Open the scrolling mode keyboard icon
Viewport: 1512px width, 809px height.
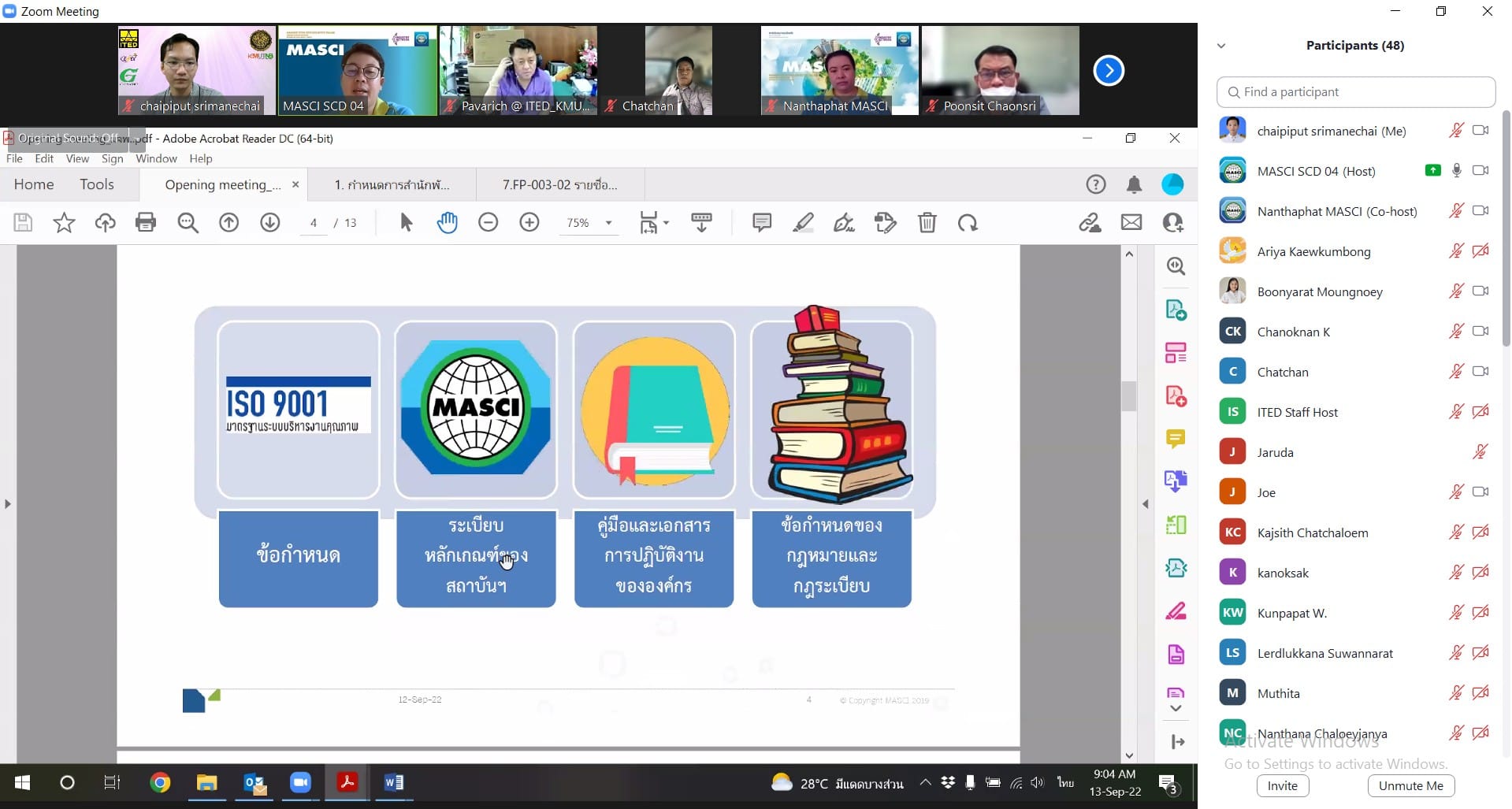(701, 223)
